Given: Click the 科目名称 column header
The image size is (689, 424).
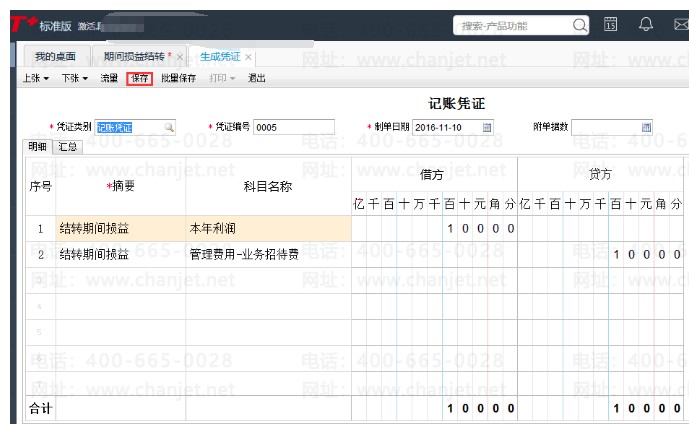Looking at the screenshot, I should (268, 186).
